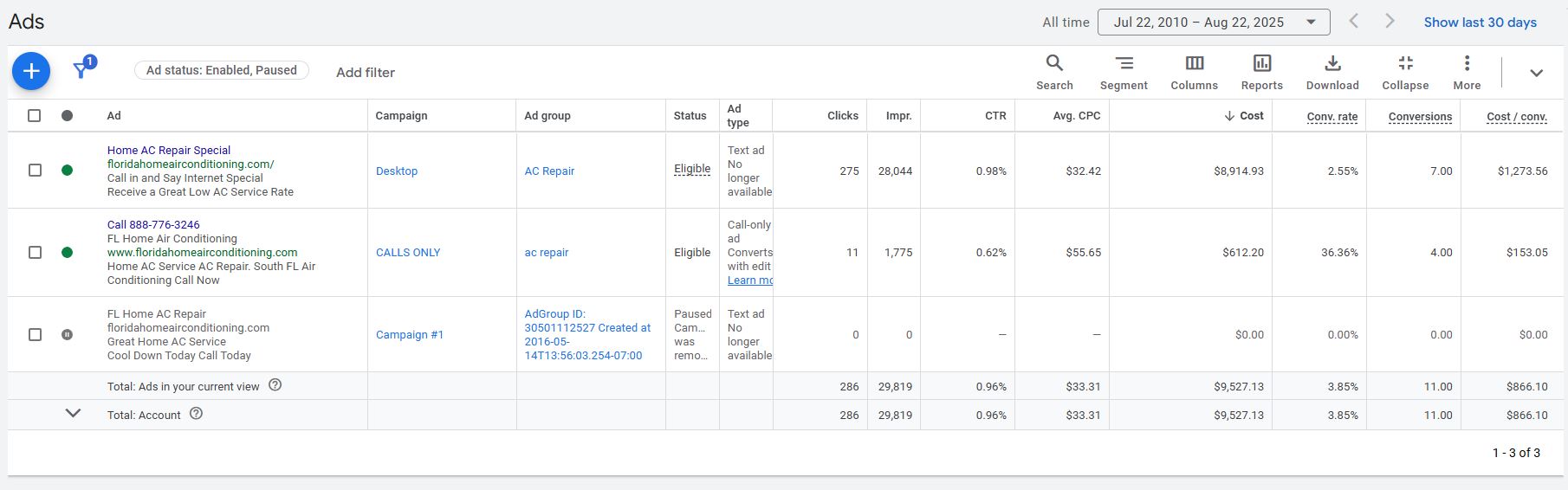Click the Campaign column header
Viewport: 1568px width, 490px height.
pos(401,116)
